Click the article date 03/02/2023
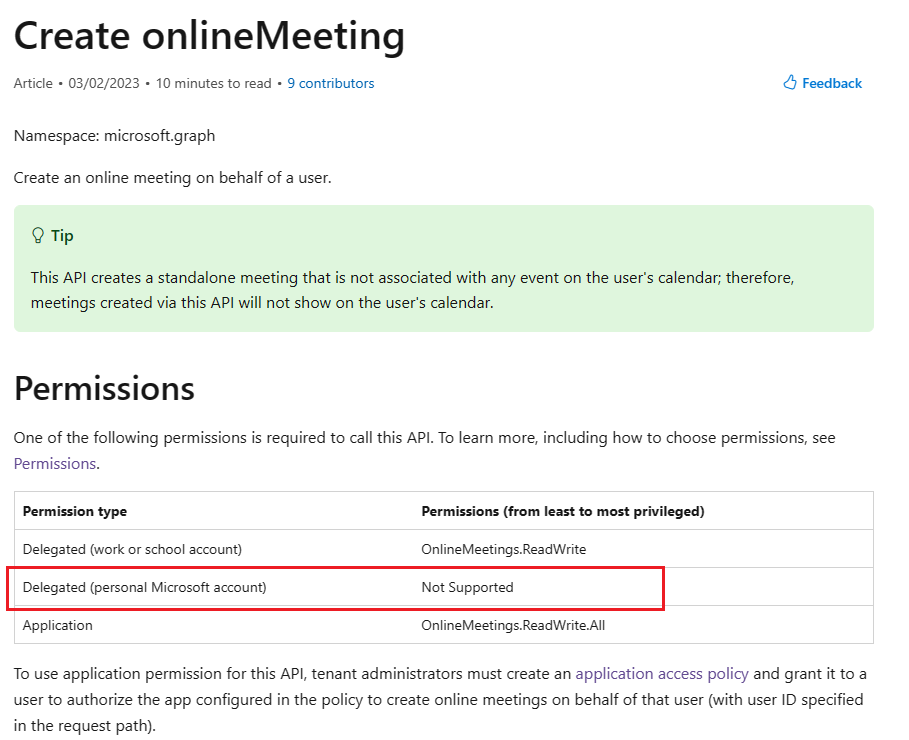 [104, 84]
